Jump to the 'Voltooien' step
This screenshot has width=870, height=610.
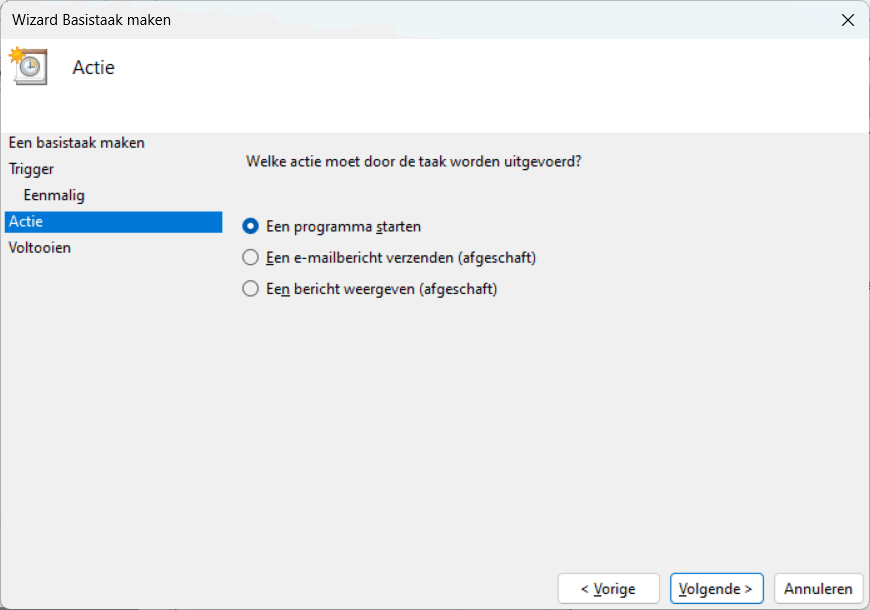coord(40,247)
